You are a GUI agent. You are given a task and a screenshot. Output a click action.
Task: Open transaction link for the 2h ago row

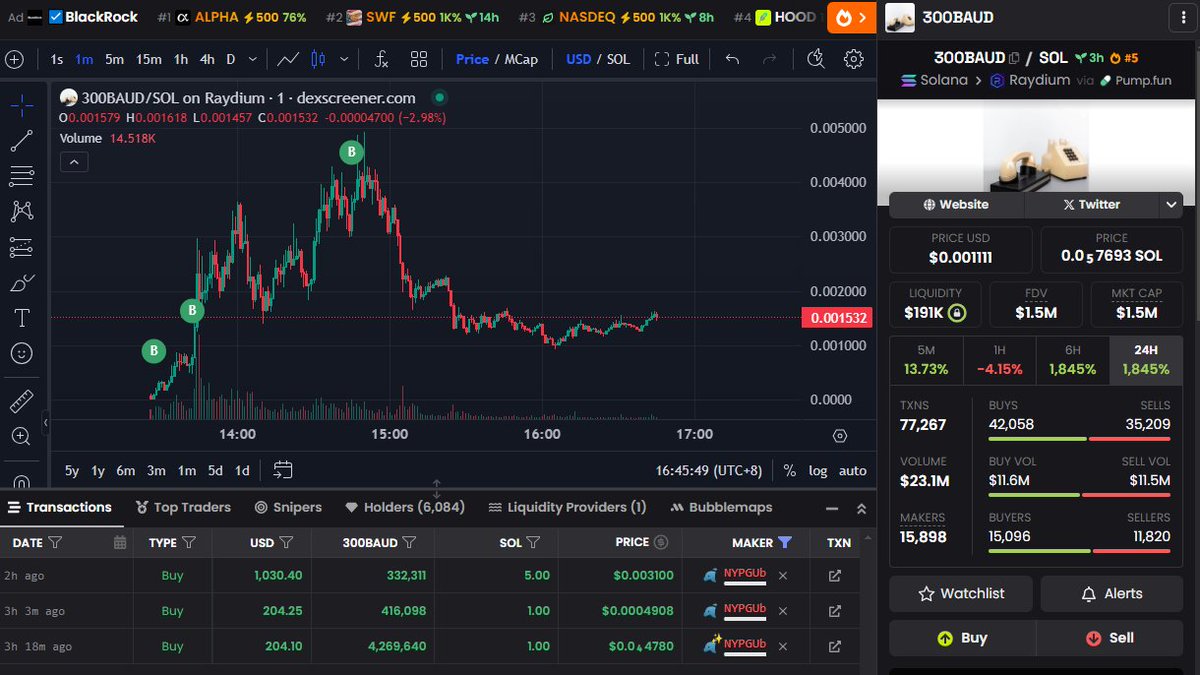pyautogui.click(x=835, y=576)
